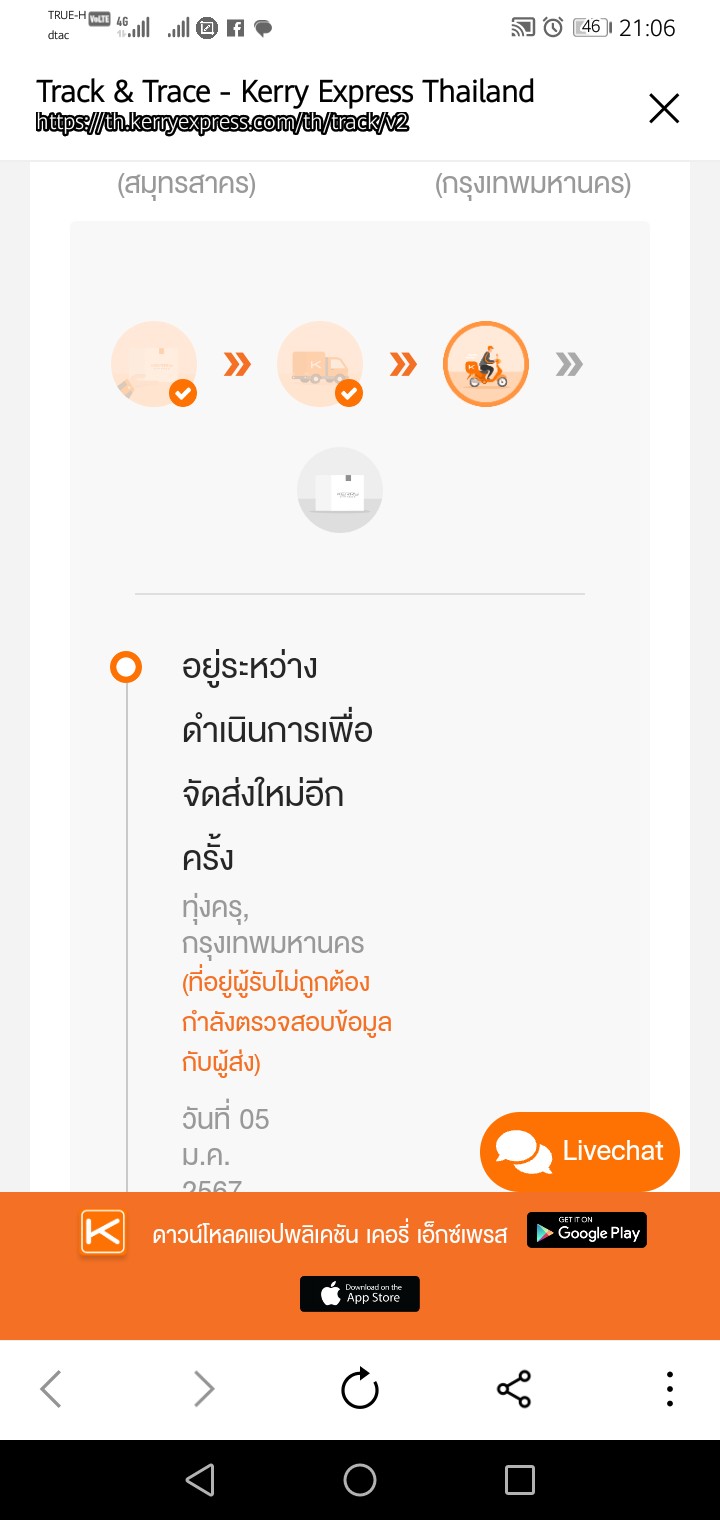The height and width of the screenshot is (1520, 720).
Task: Tap the Android recent apps square button
Action: point(520,1480)
